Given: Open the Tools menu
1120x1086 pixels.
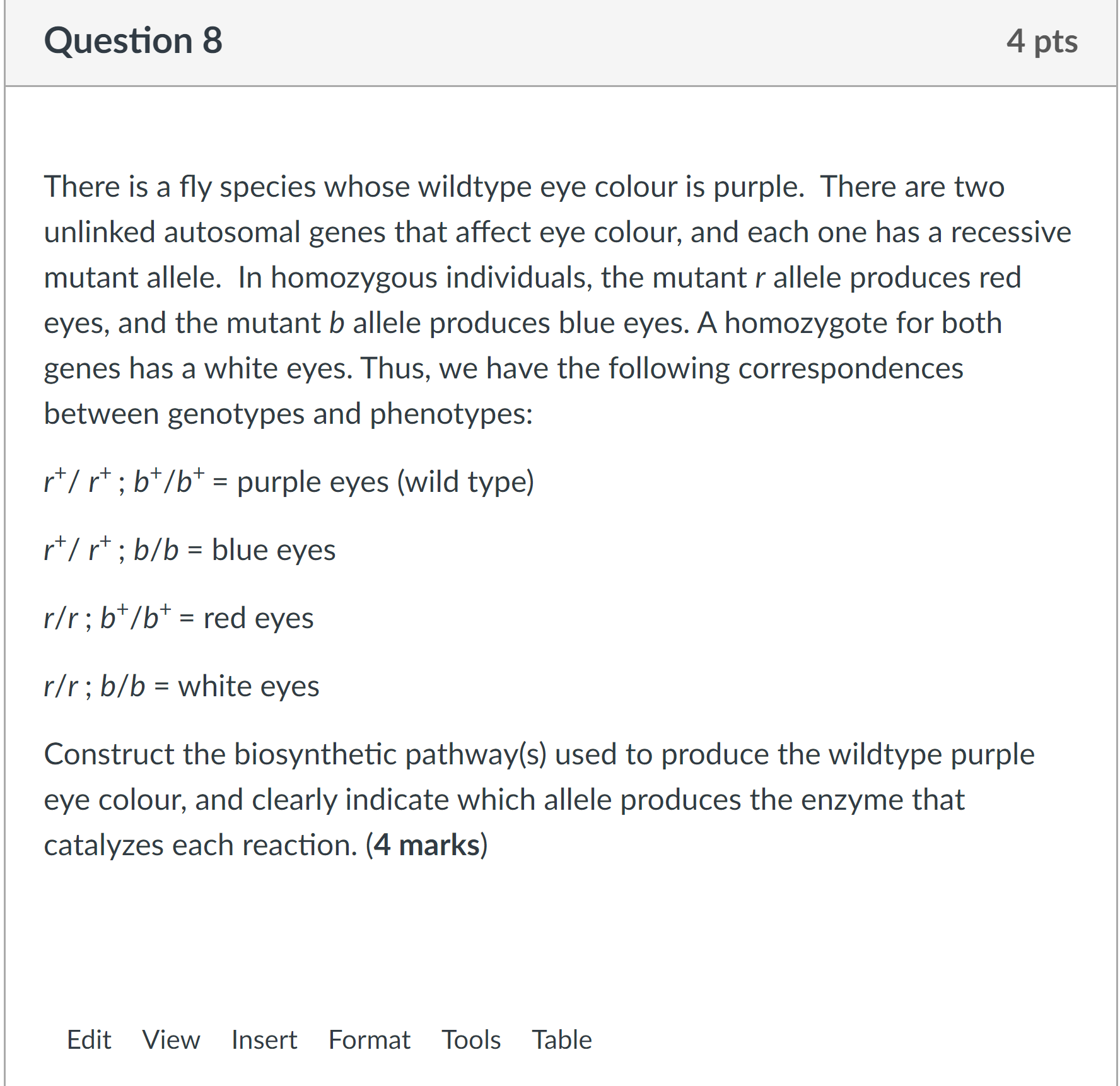Looking at the screenshot, I should tap(471, 1040).
